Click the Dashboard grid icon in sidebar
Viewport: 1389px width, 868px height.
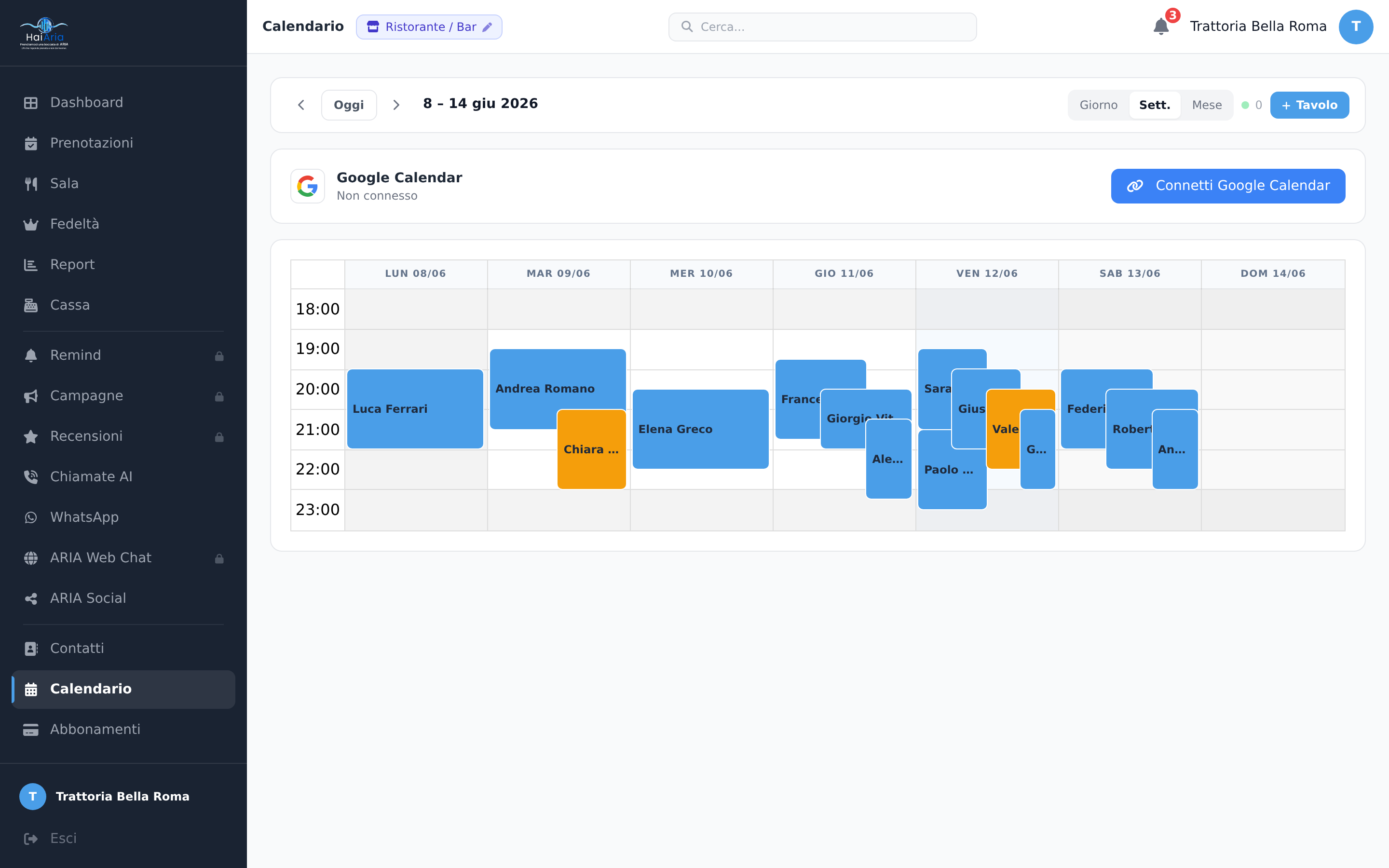[x=31, y=103]
